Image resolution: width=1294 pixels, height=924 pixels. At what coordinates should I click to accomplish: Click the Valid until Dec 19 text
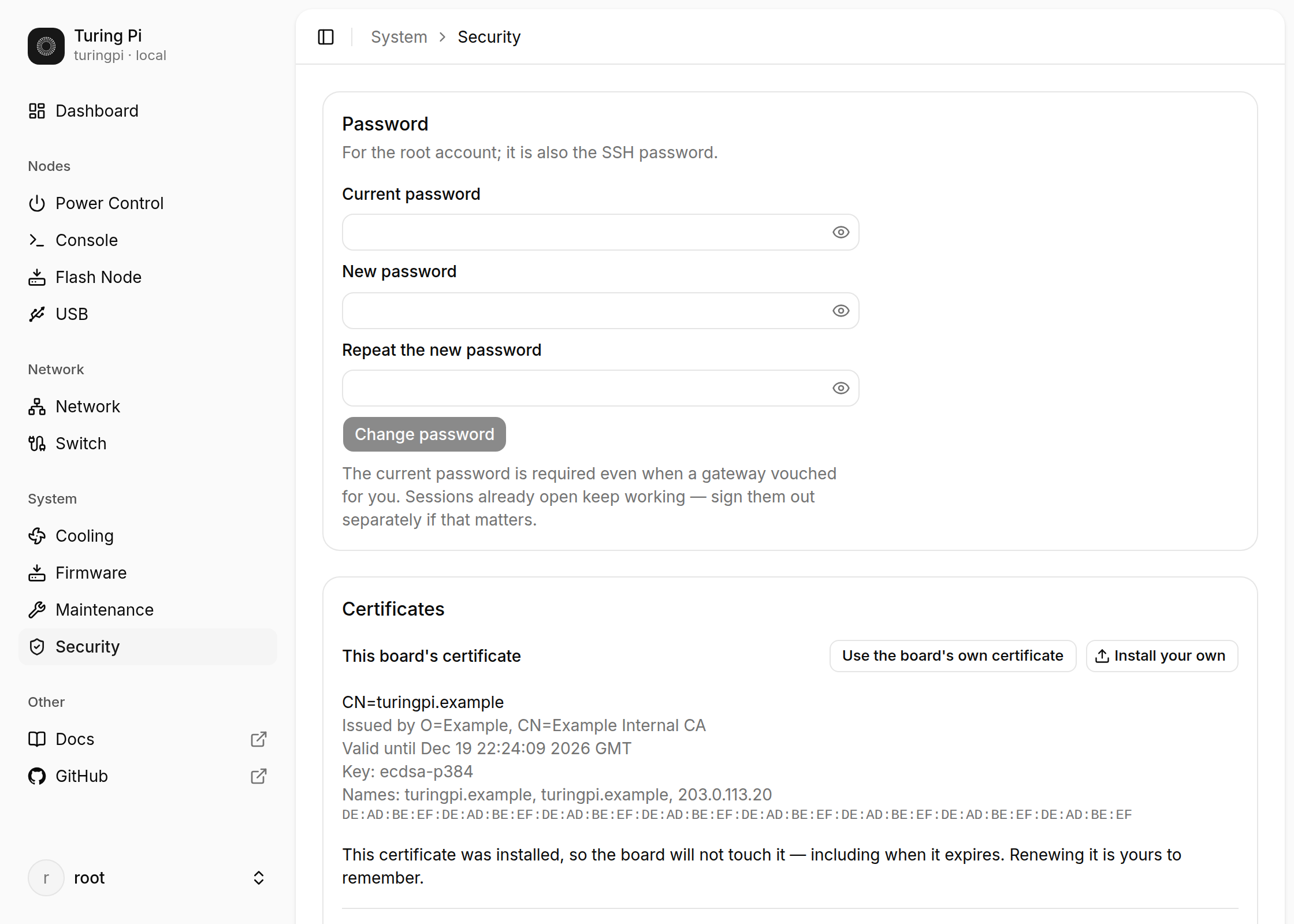click(486, 748)
